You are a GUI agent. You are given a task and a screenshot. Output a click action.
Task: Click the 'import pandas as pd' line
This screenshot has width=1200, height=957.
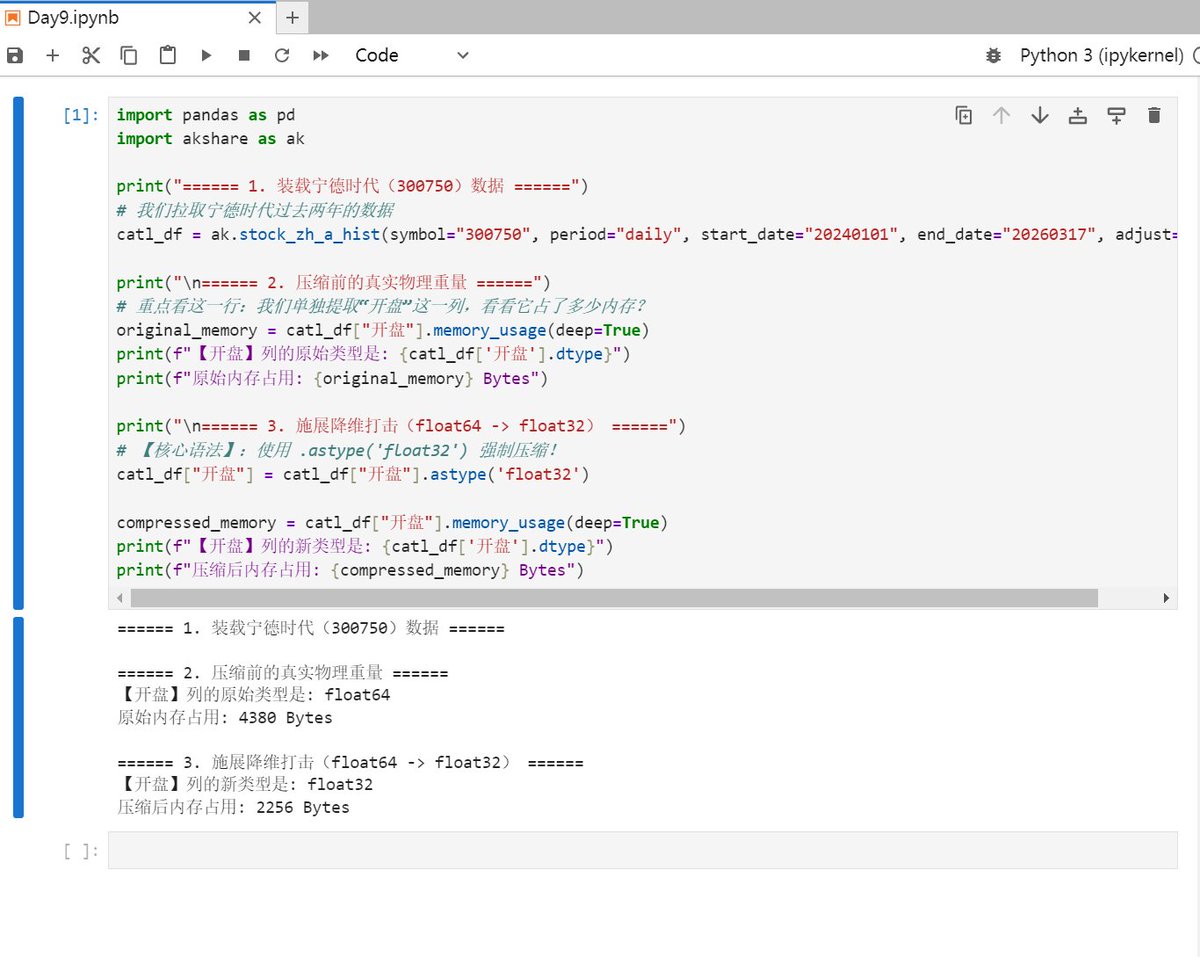206,115
